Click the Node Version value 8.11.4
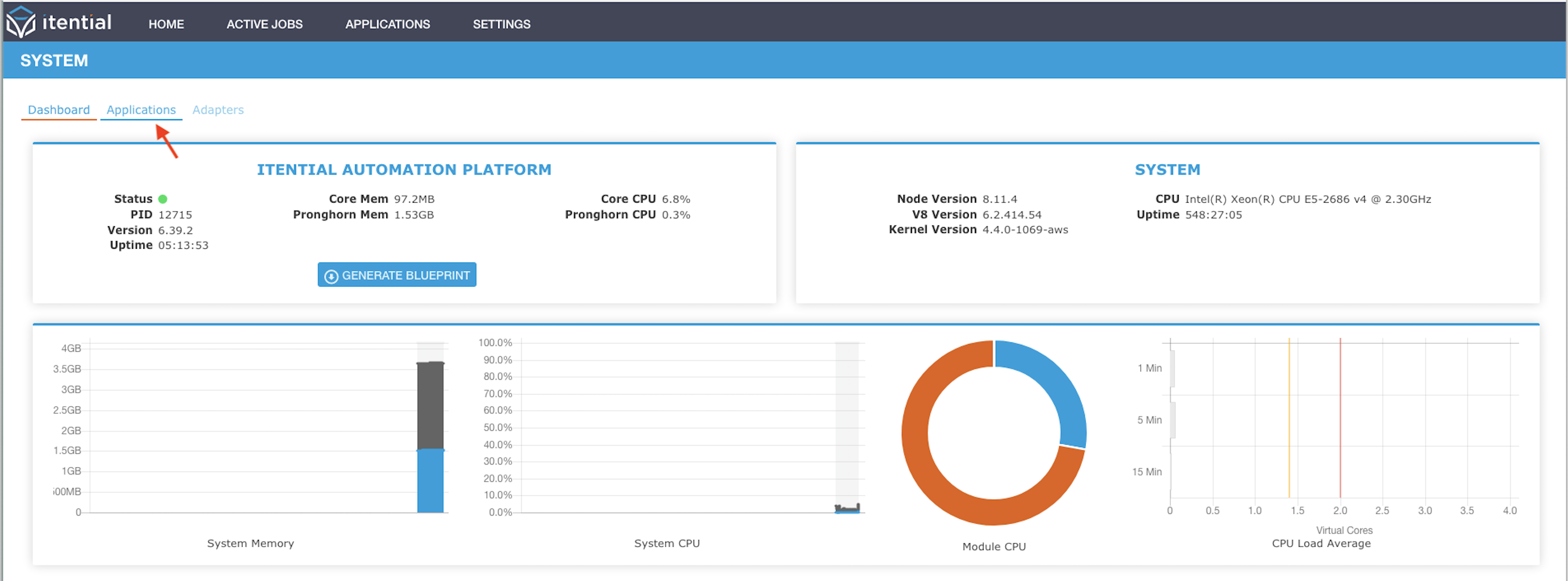 [1000, 200]
